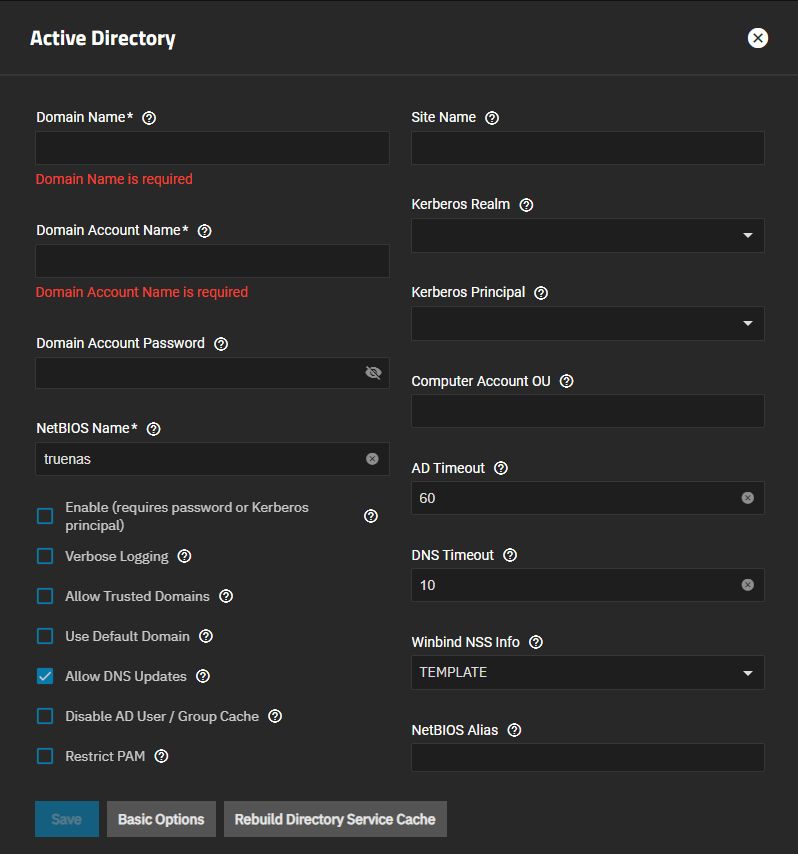This screenshot has width=798, height=854.
Task: Tick the Use Default Domain checkbox
Action: click(x=45, y=636)
